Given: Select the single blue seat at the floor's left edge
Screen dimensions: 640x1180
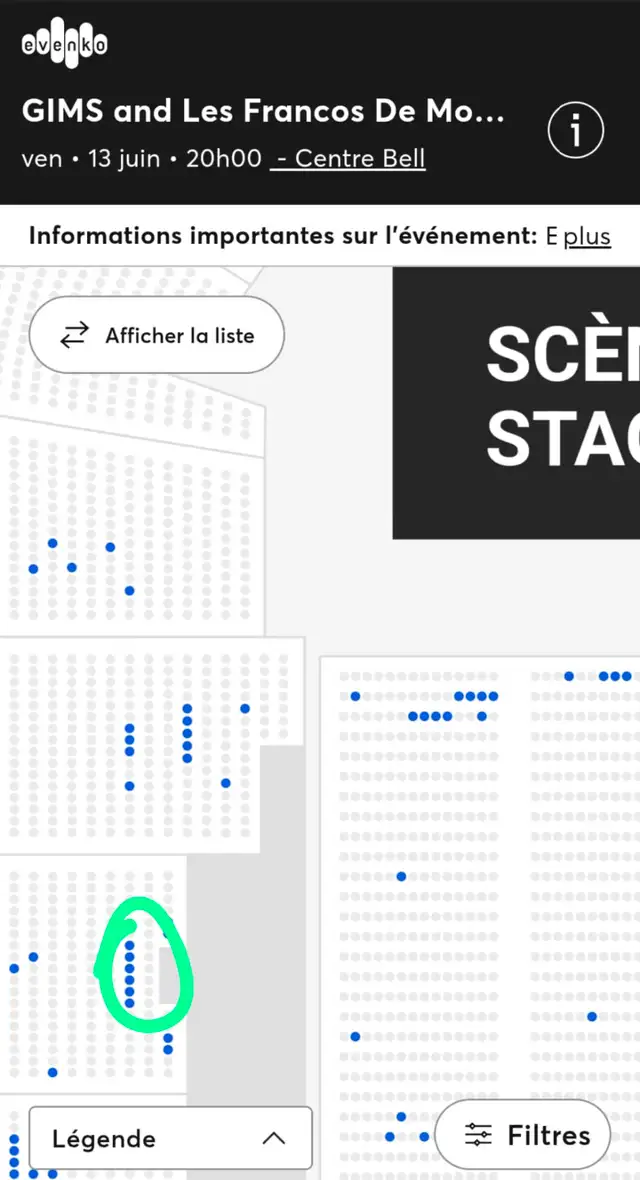Looking at the screenshot, I should click(355, 1036).
